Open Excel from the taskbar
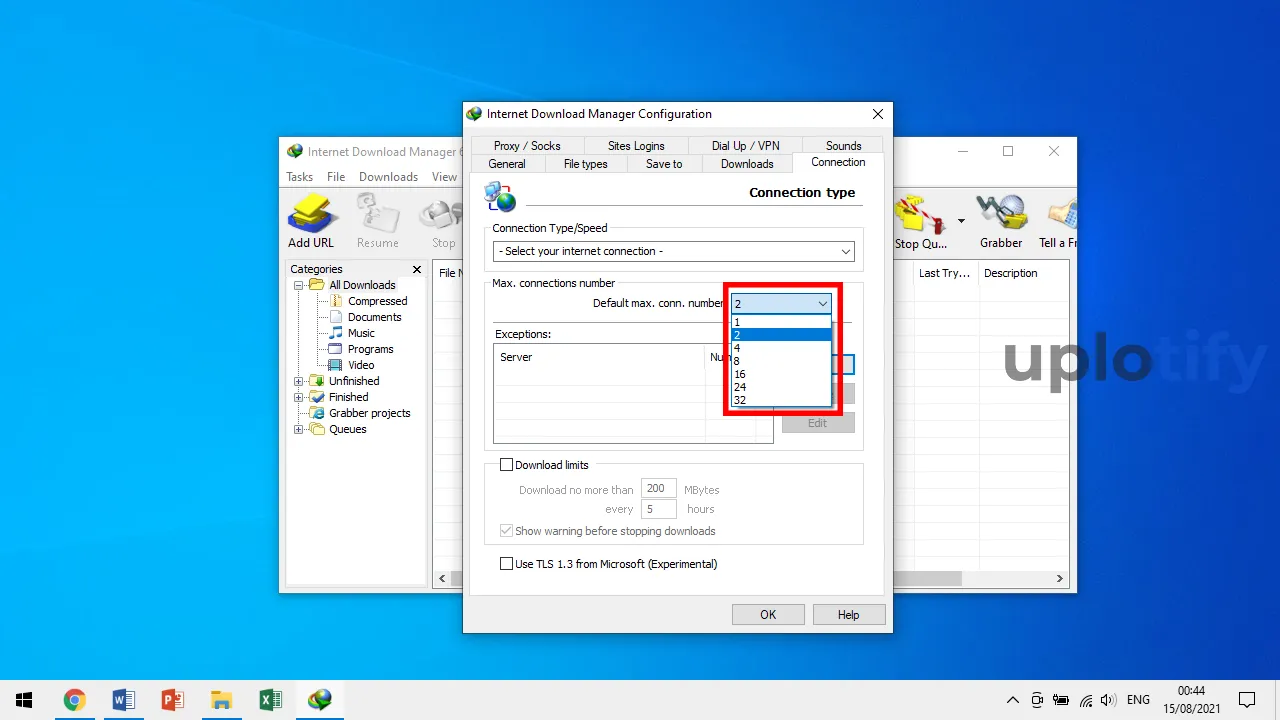Image resolution: width=1280 pixels, height=720 pixels. pos(271,700)
